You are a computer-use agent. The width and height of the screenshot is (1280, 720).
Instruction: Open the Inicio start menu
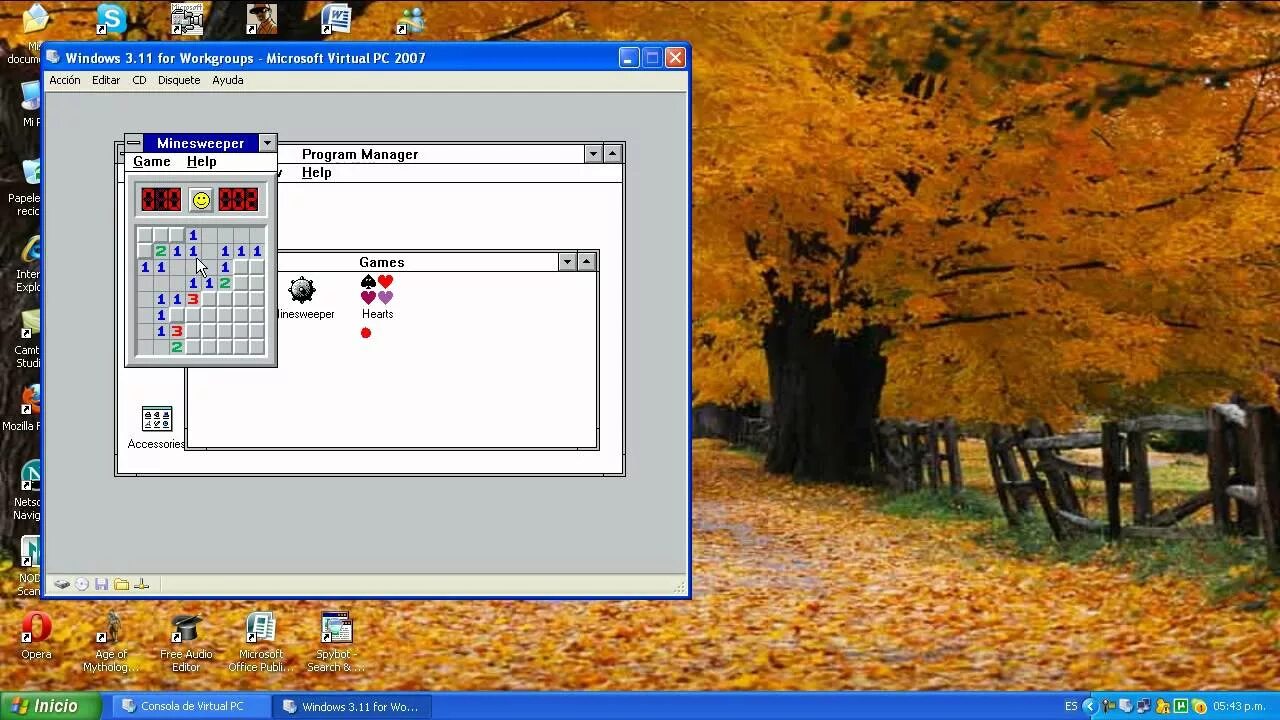(50, 706)
